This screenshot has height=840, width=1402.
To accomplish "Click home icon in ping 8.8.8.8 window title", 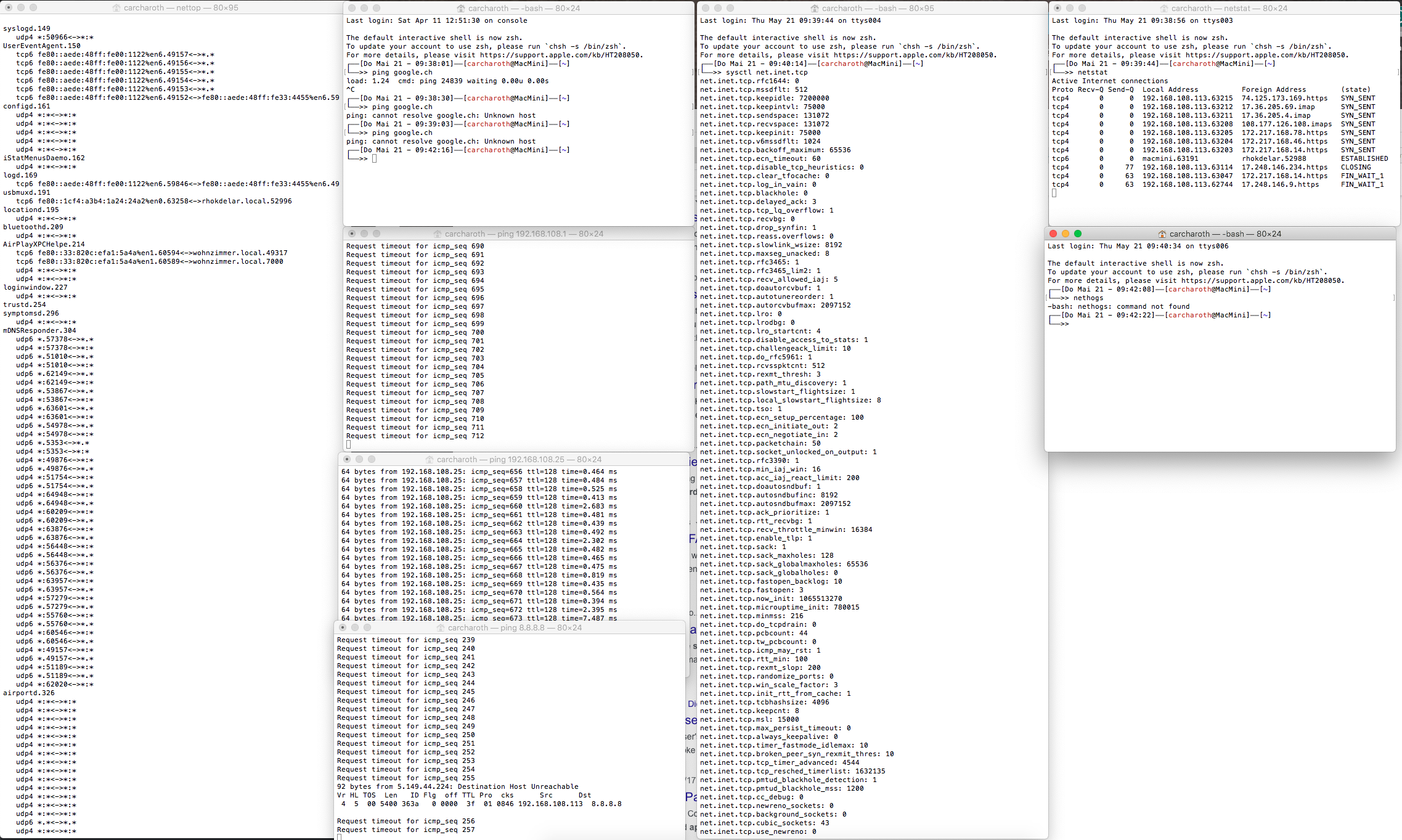I will (x=441, y=628).
